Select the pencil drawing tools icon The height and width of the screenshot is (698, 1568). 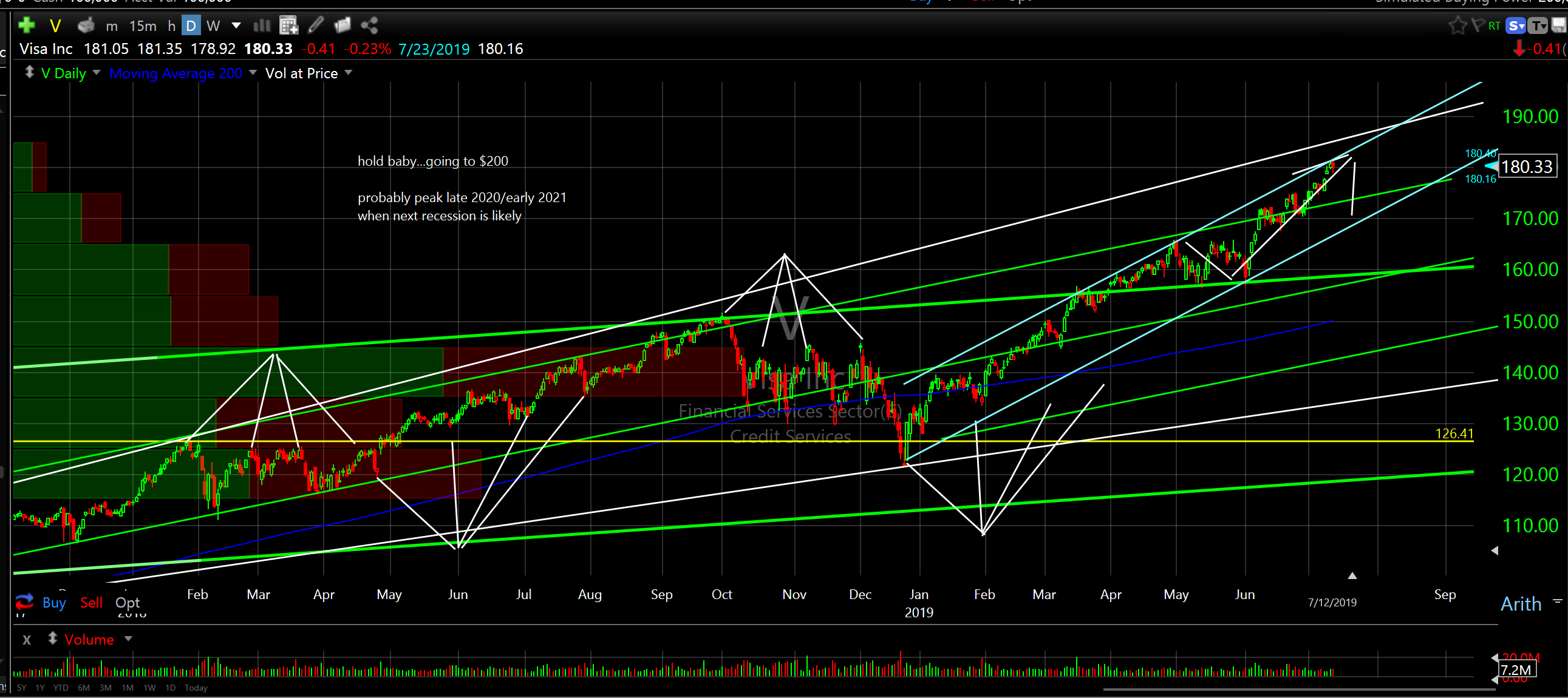(x=315, y=25)
